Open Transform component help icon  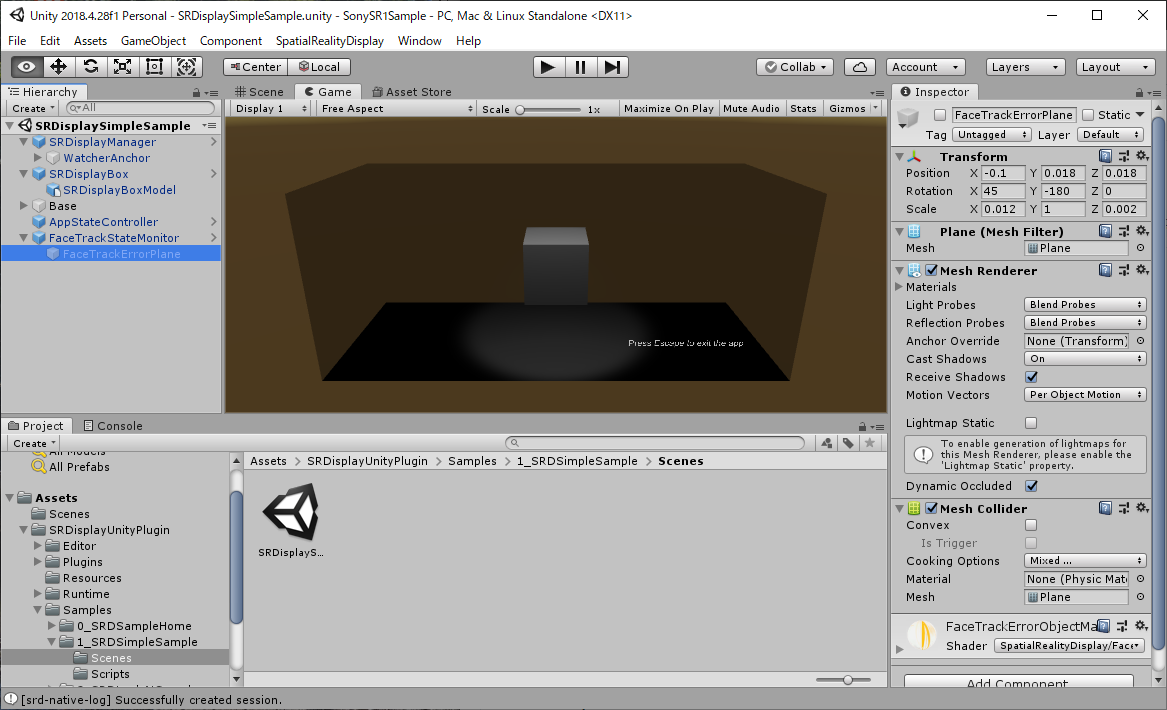(1105, 156)
